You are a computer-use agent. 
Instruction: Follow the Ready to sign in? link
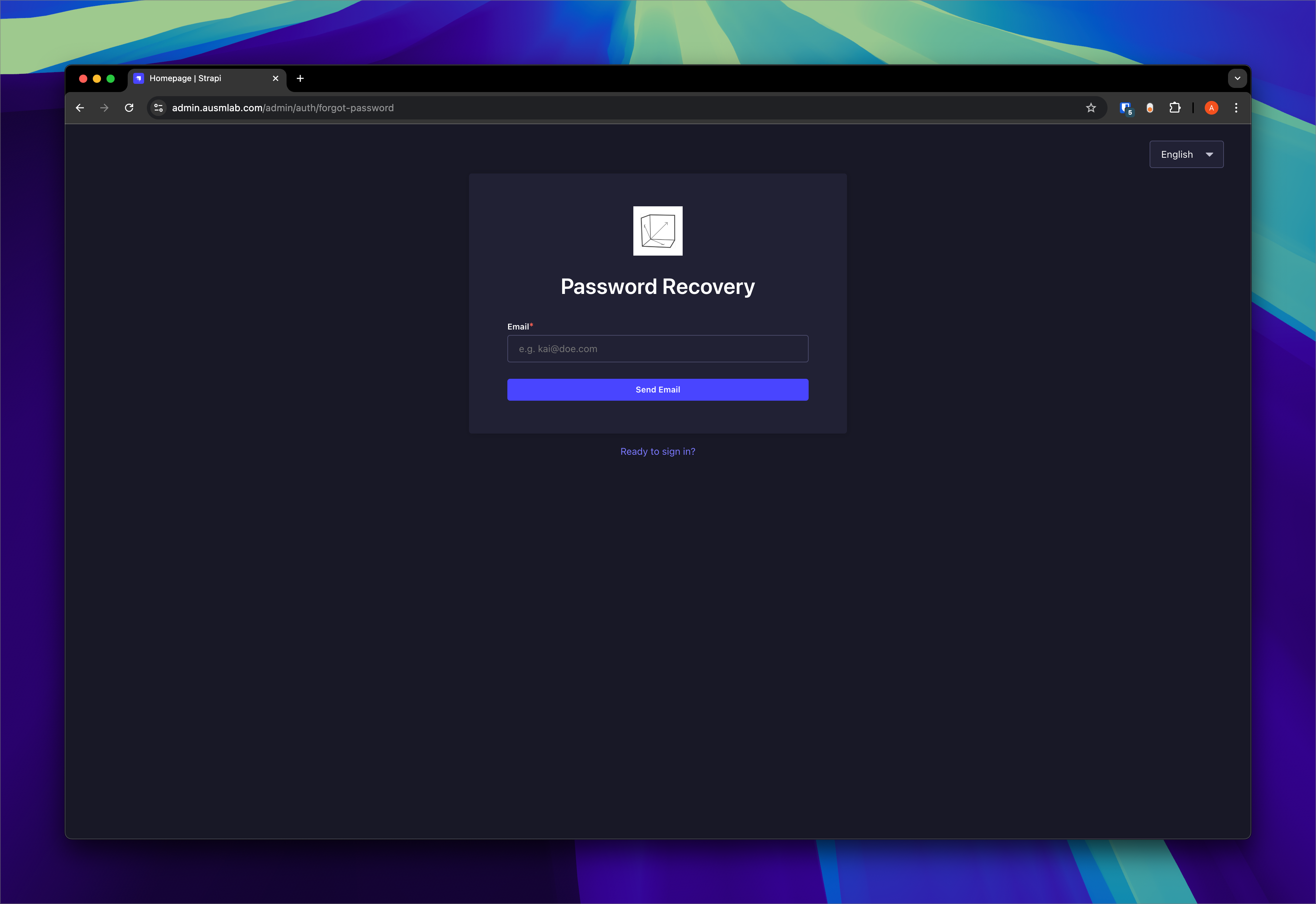click(657, 451)
